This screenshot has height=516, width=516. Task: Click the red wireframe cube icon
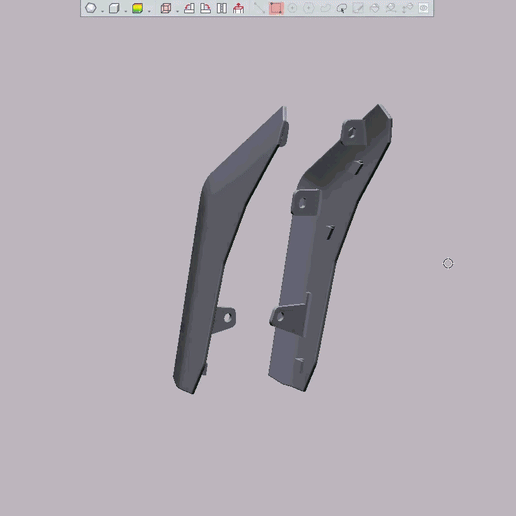pyautogui.click(x=166, y=8)
